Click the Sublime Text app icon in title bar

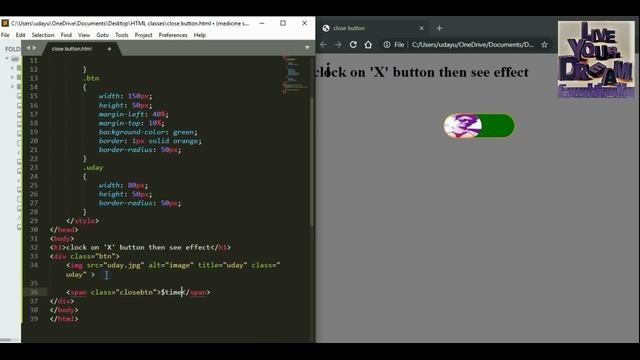[5, 23]
